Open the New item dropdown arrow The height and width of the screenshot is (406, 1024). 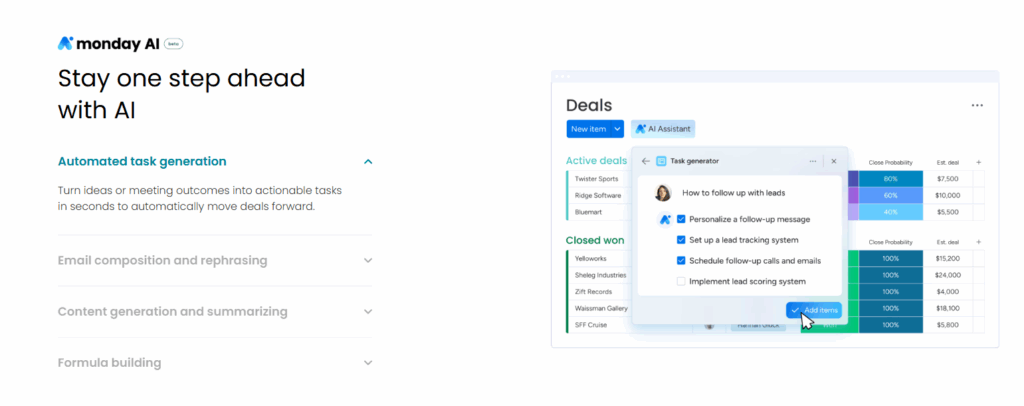tap(617, 129)
